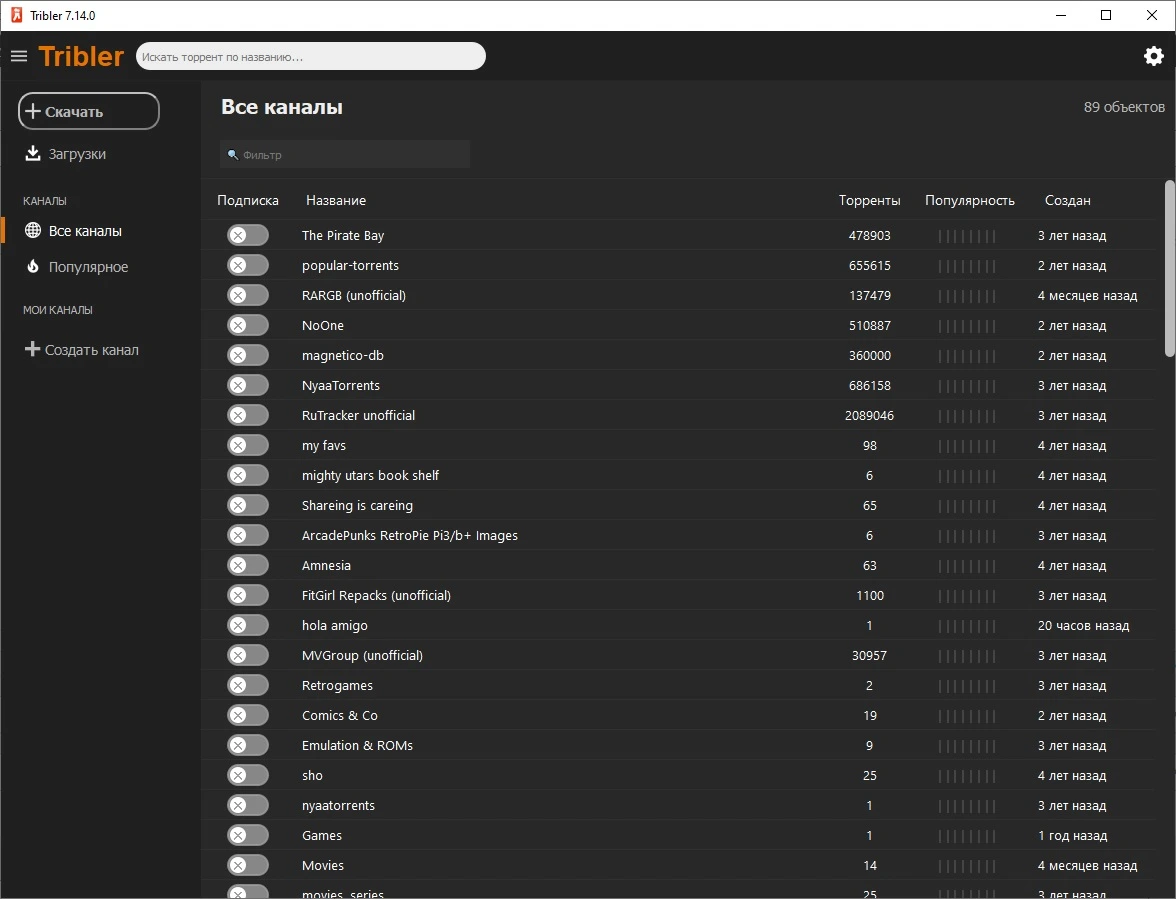The height and width of the screenshot is (899, 1176).
Task: Click the magnifier icon in filter box
Action: coord(232,154)
